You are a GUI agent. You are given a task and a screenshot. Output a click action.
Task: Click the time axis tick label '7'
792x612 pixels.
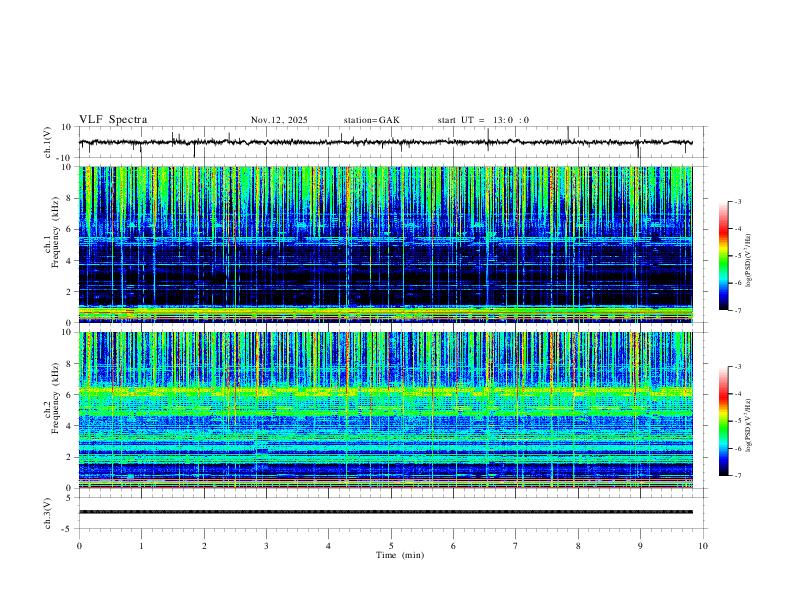[x=516, y=546]
